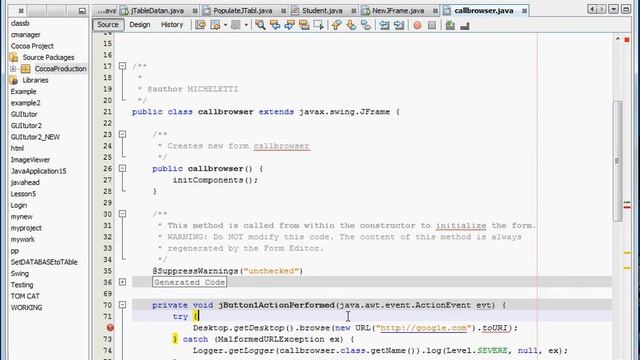Open the History view
The image size is (640, 360).
click(x=172, y=25)
